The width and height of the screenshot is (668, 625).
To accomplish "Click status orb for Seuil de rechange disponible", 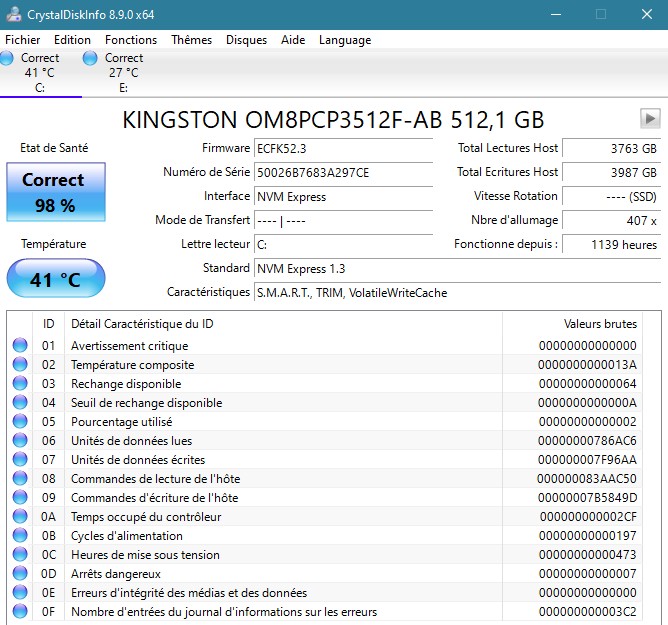I will 20,402.
